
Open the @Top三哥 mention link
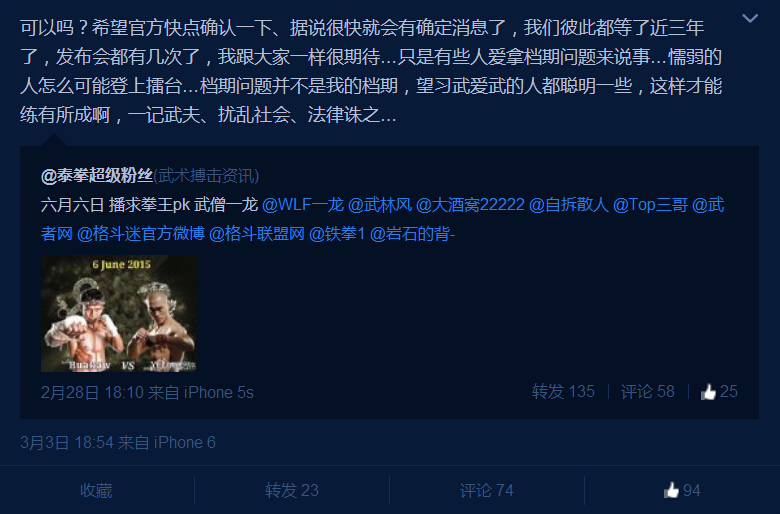[x=650, y=205]
